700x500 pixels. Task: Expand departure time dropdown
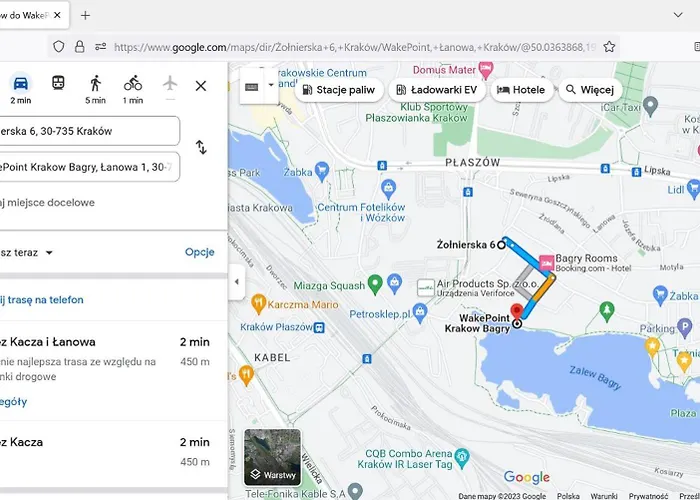pos(48,253)
